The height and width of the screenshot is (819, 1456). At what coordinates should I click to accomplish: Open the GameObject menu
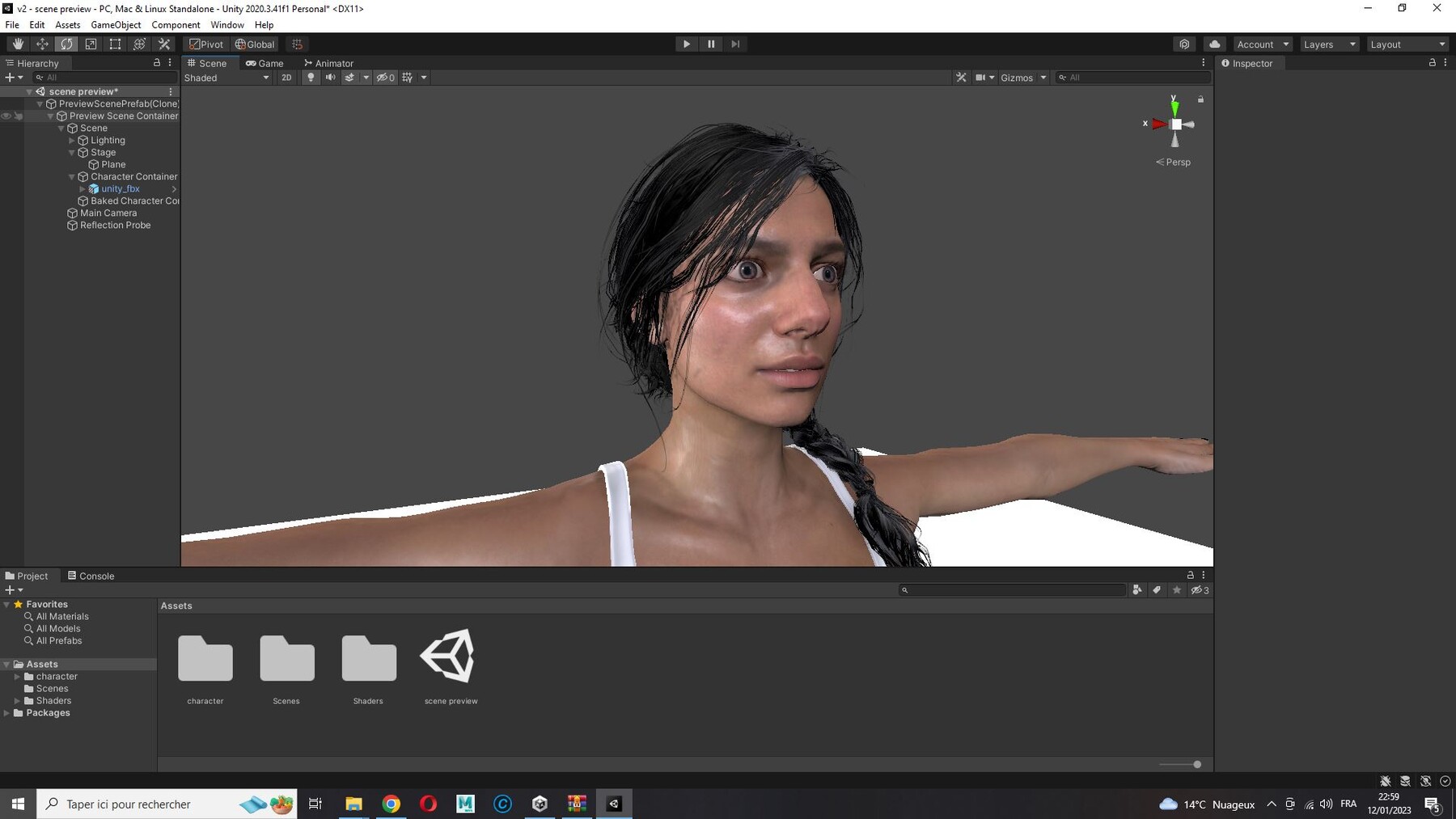coord(116,25)
